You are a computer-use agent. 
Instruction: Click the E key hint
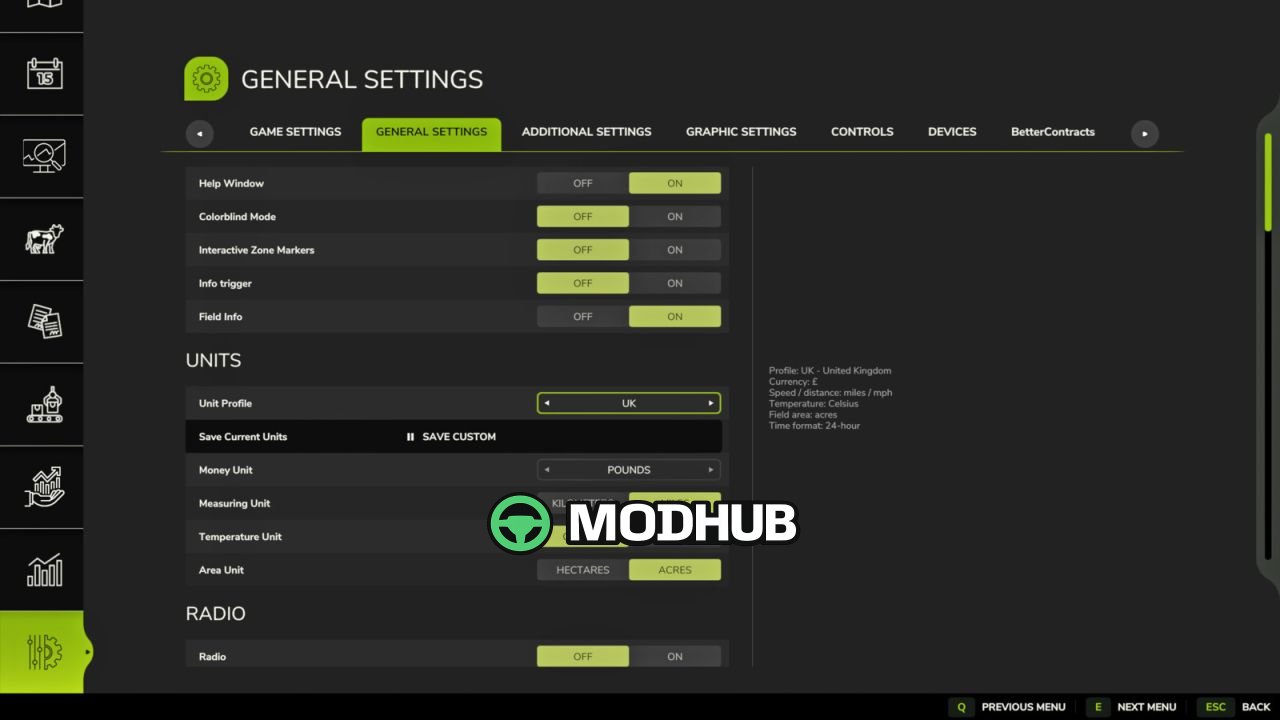[x=1097, y=707]
